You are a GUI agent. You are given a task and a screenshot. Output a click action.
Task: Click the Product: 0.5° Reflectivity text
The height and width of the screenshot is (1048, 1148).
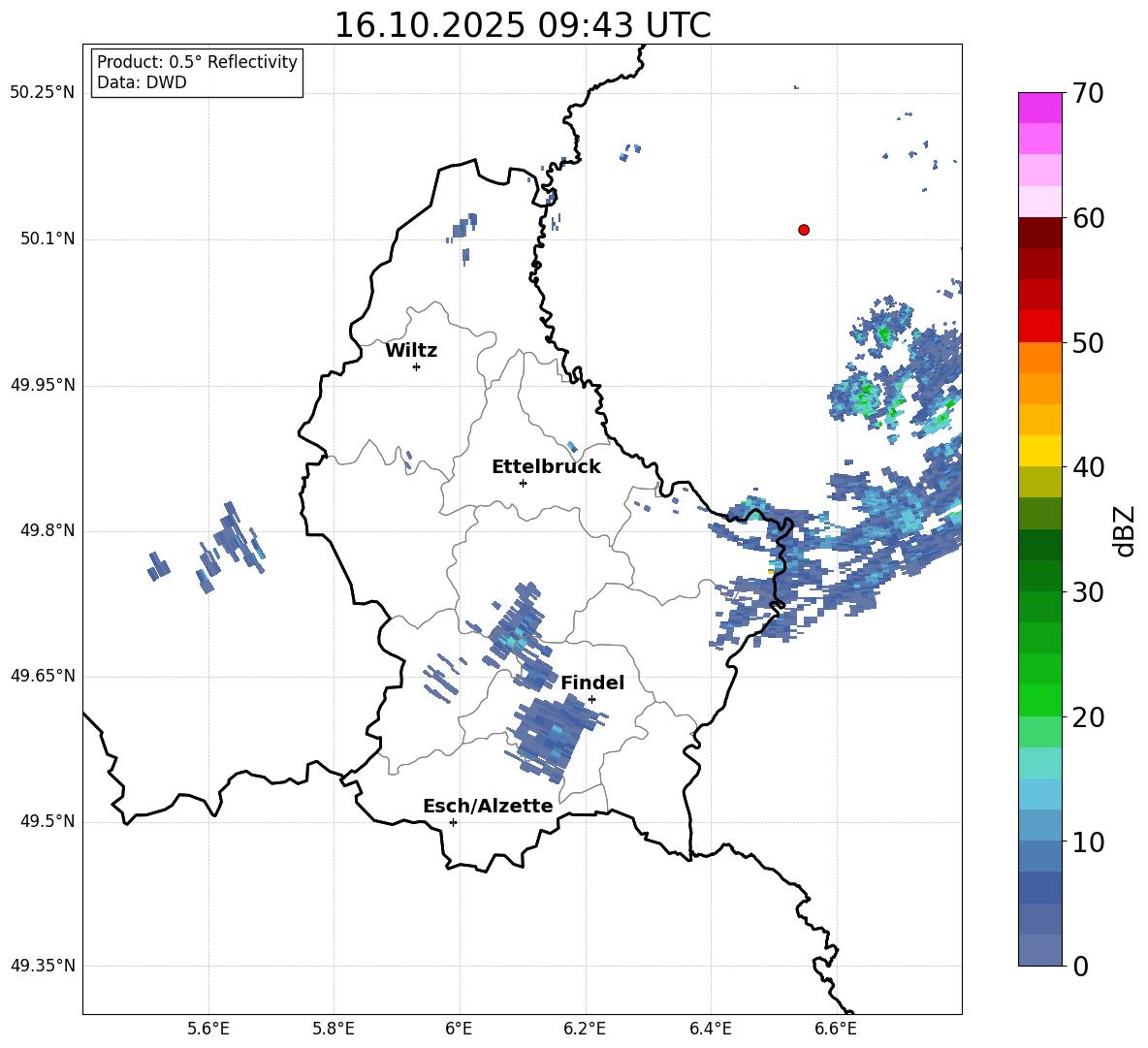coord(197,61)
